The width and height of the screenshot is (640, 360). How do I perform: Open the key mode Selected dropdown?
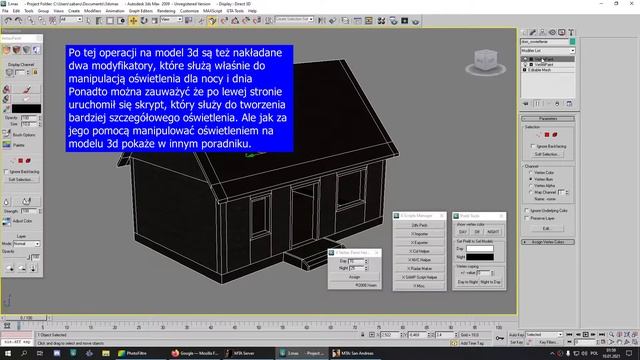[x=544, y=335]
